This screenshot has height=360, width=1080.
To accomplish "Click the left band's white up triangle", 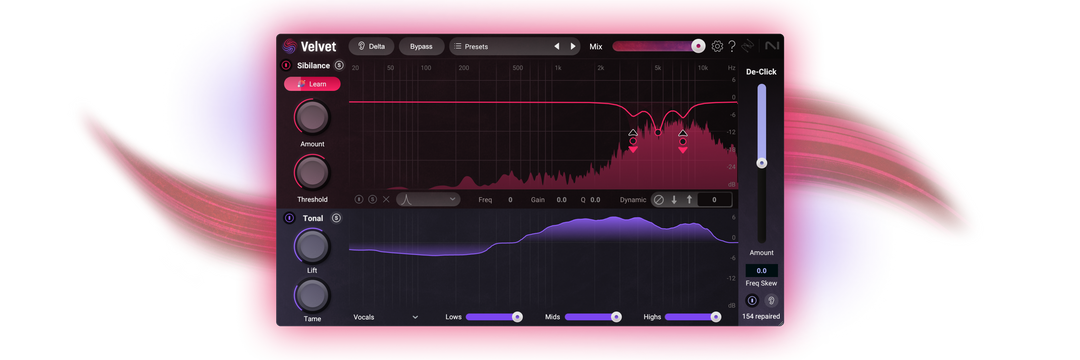I will tap(633, 133).
